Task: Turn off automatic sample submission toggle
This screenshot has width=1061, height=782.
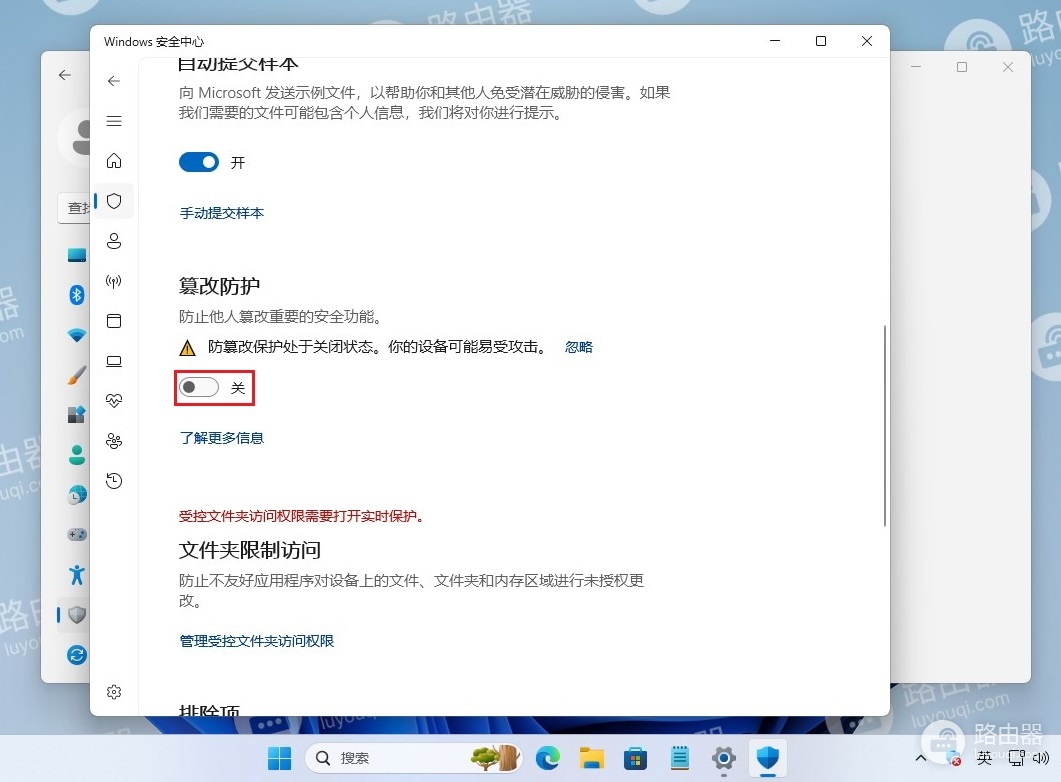Action: (x=199, y=162)
